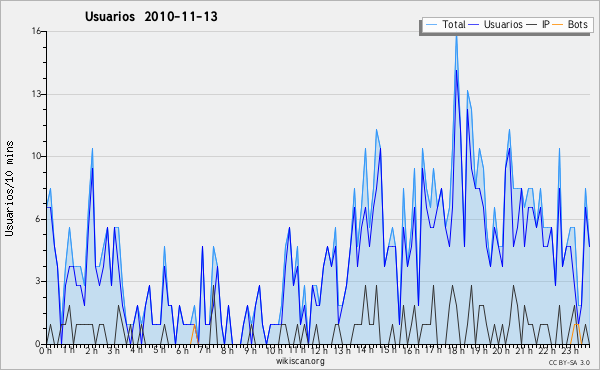Image resolution: width=600 pixels, height=370 pixels.
Task: Click the y-axis value '13'
Action: pos(36,94)
